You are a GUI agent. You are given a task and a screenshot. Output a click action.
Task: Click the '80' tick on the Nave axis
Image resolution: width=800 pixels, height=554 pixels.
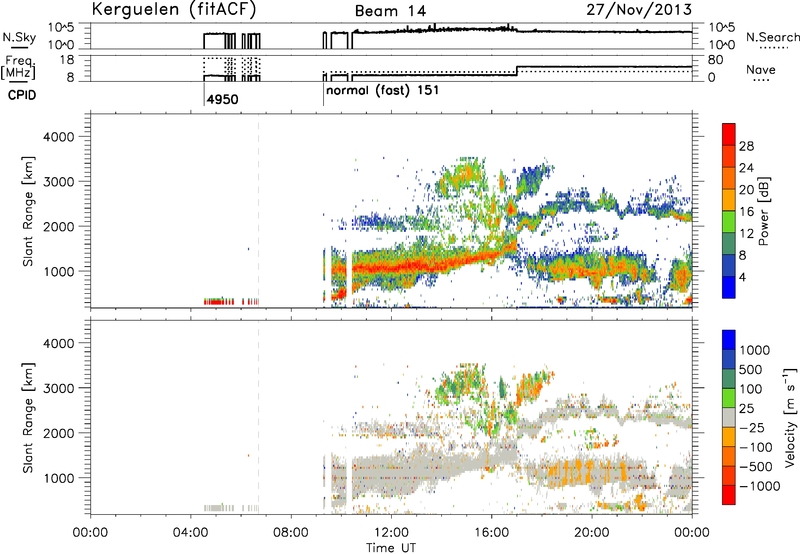point(716,60)
